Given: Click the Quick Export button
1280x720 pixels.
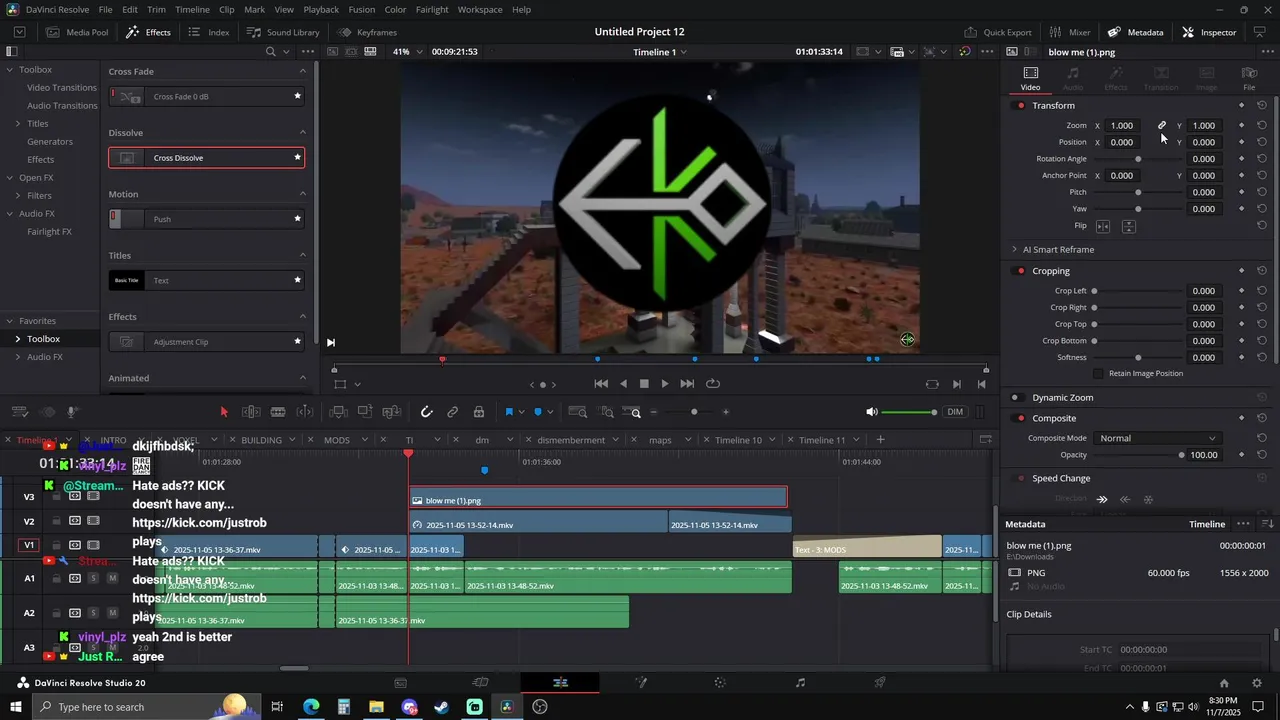Looking at the screenshot, I should (997, 32).
